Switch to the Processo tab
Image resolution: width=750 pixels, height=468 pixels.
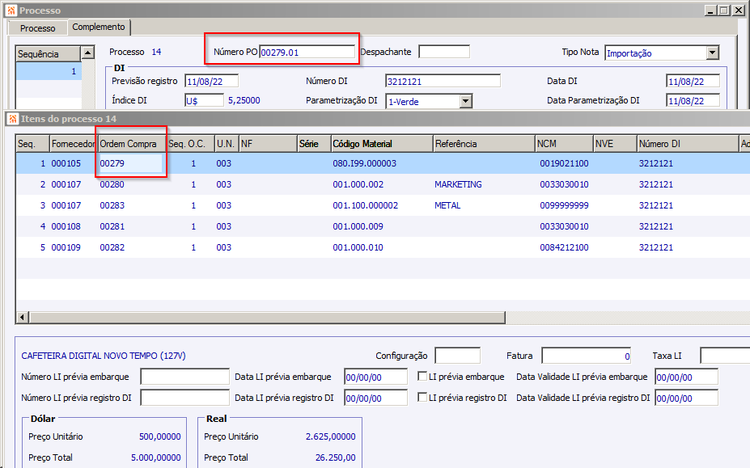point(37,28)
